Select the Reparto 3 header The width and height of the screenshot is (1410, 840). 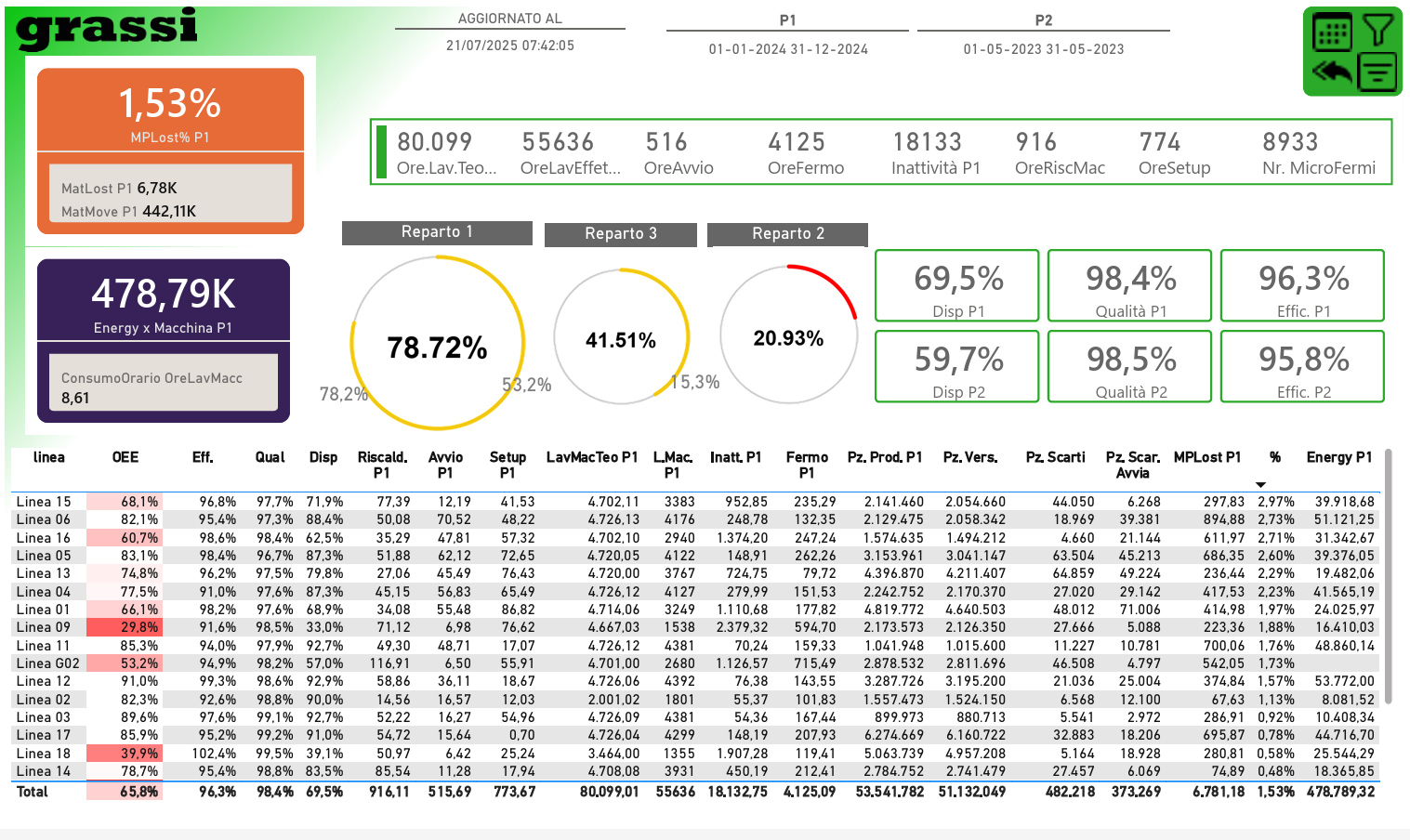click(620, 234)
